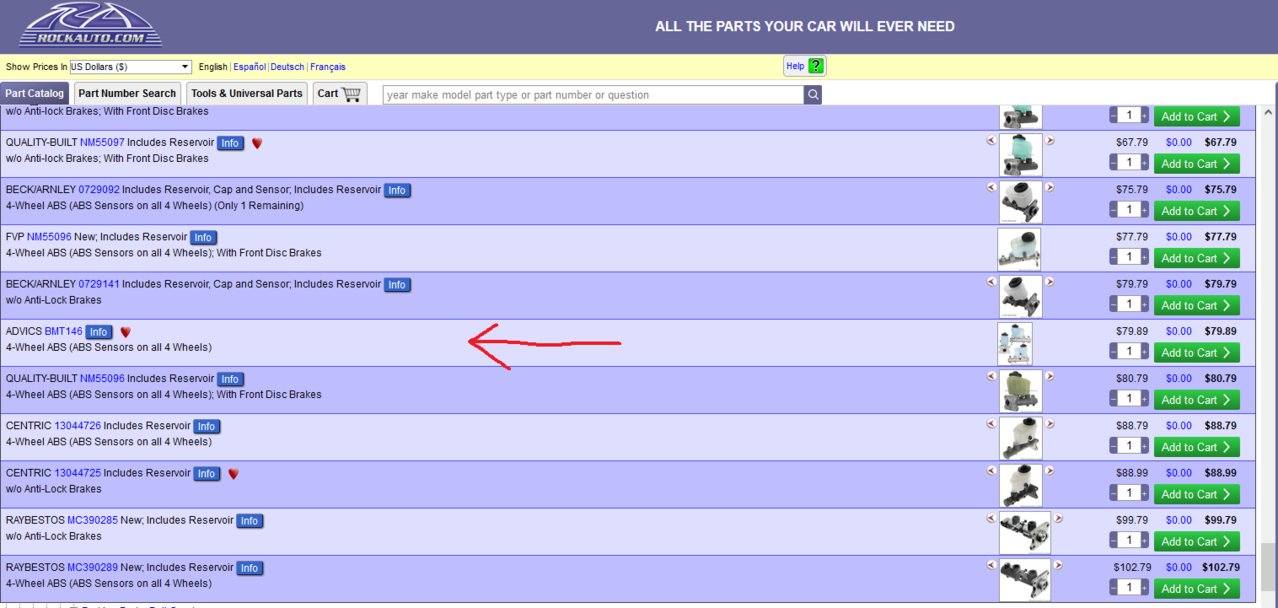The height and width of the screenshot is (608, 1278).
Task: Open the Show Prices In currency dropdown
Action: click(130, 67)
